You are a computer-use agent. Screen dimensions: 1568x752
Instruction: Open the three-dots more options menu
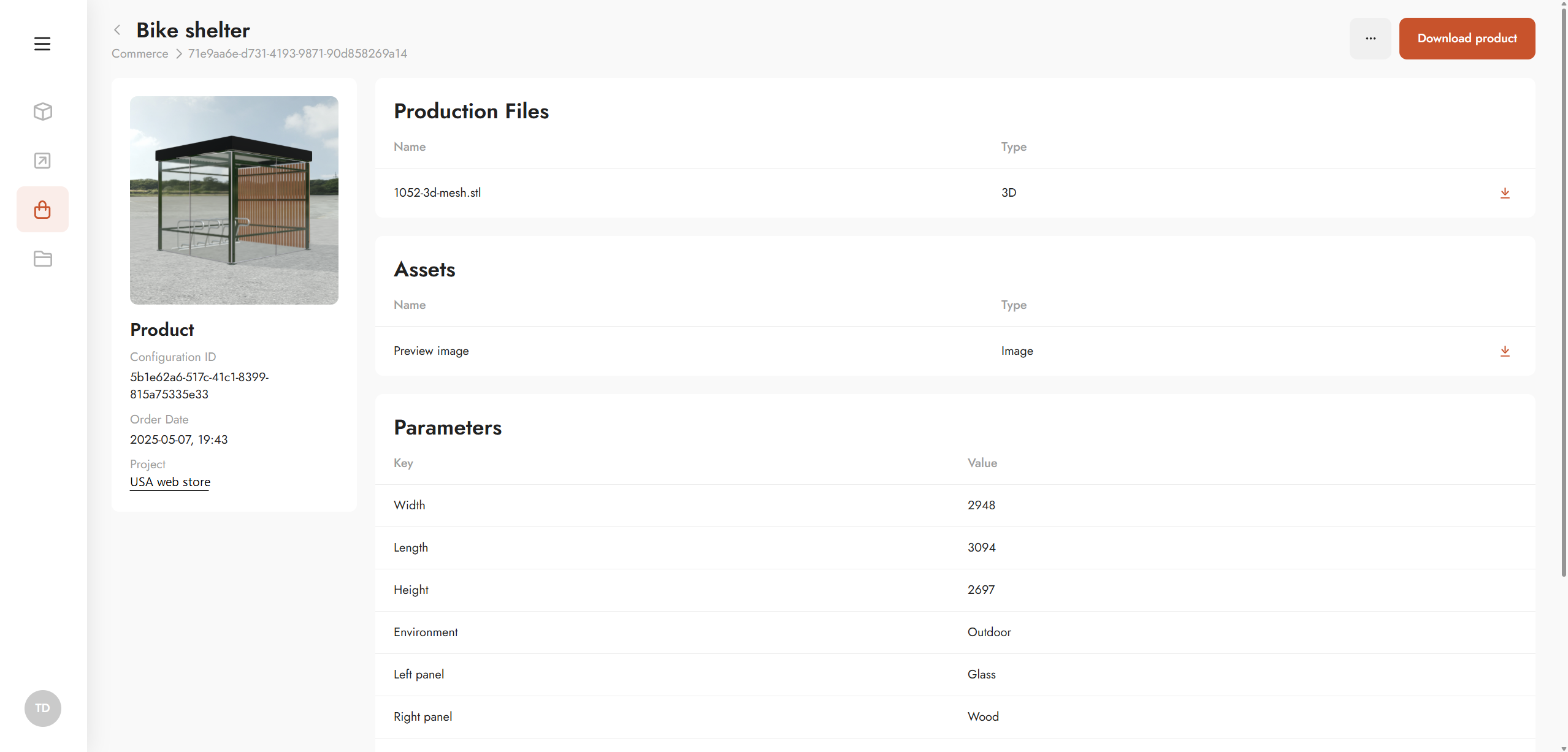(1370, 39)
